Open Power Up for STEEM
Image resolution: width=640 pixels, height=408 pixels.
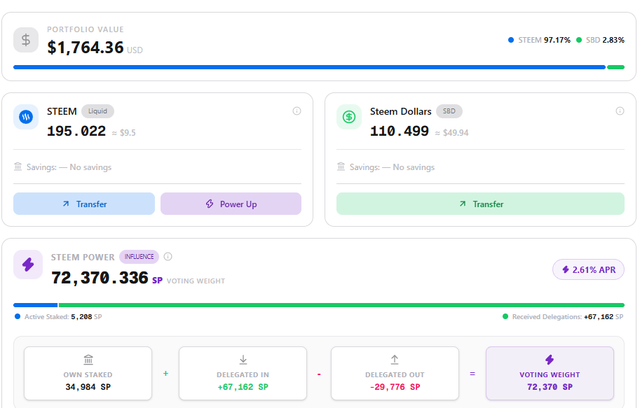tap(231, 204)
